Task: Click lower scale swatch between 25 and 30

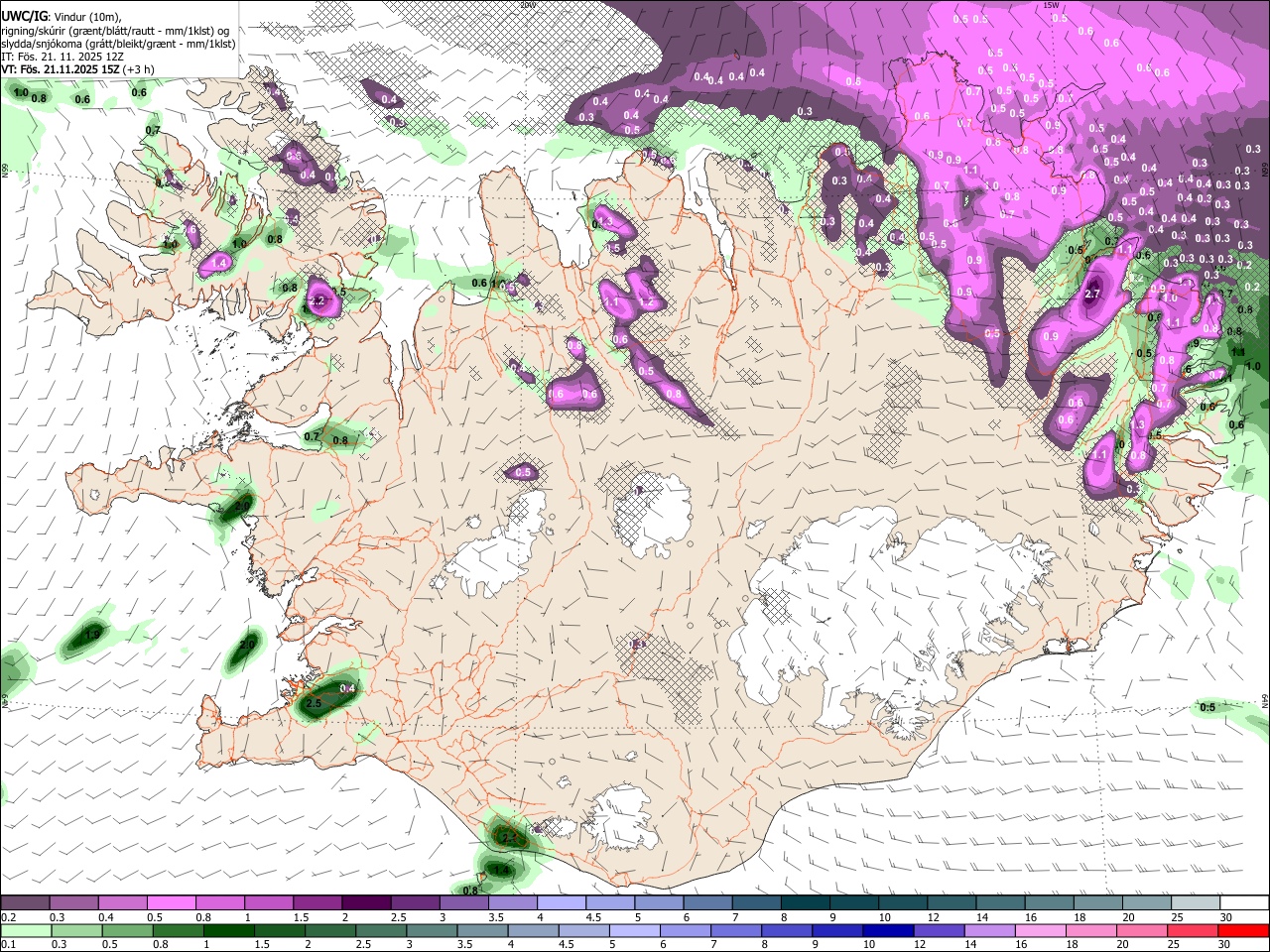Action: [1194, 931]
